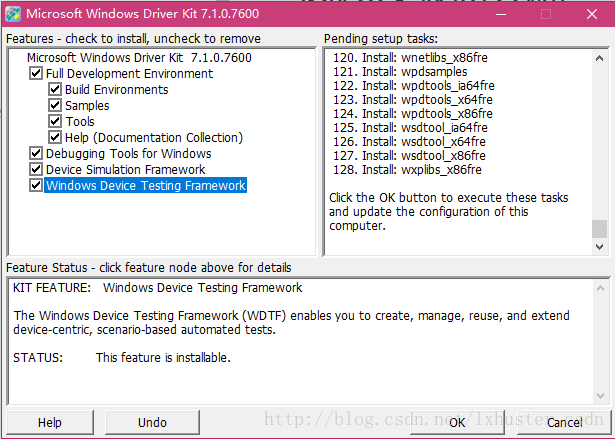Click the Driver Kit title bar app icon

(x=13, y=14)
